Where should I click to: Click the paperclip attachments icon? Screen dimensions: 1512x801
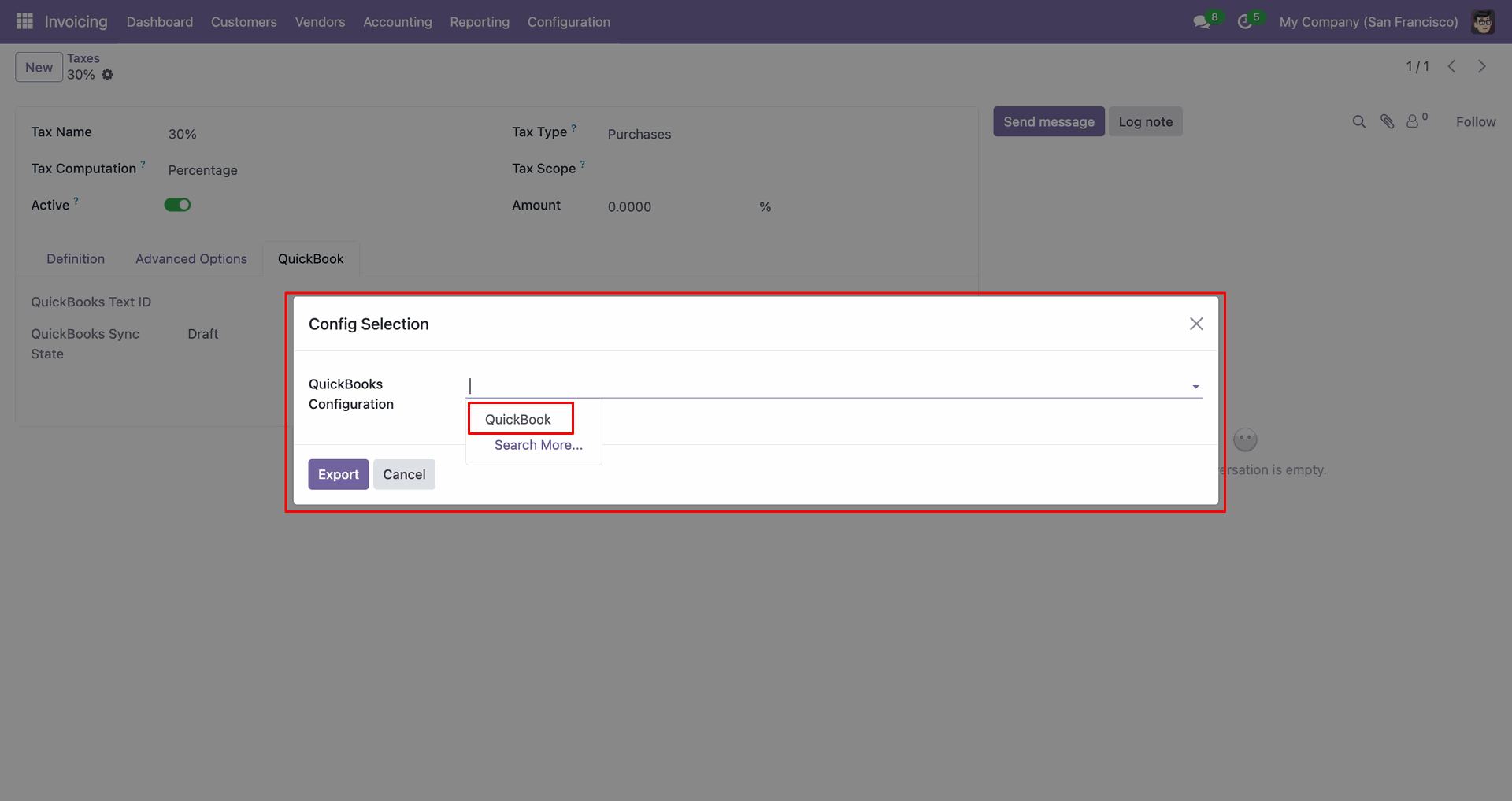click(1387, 122)
